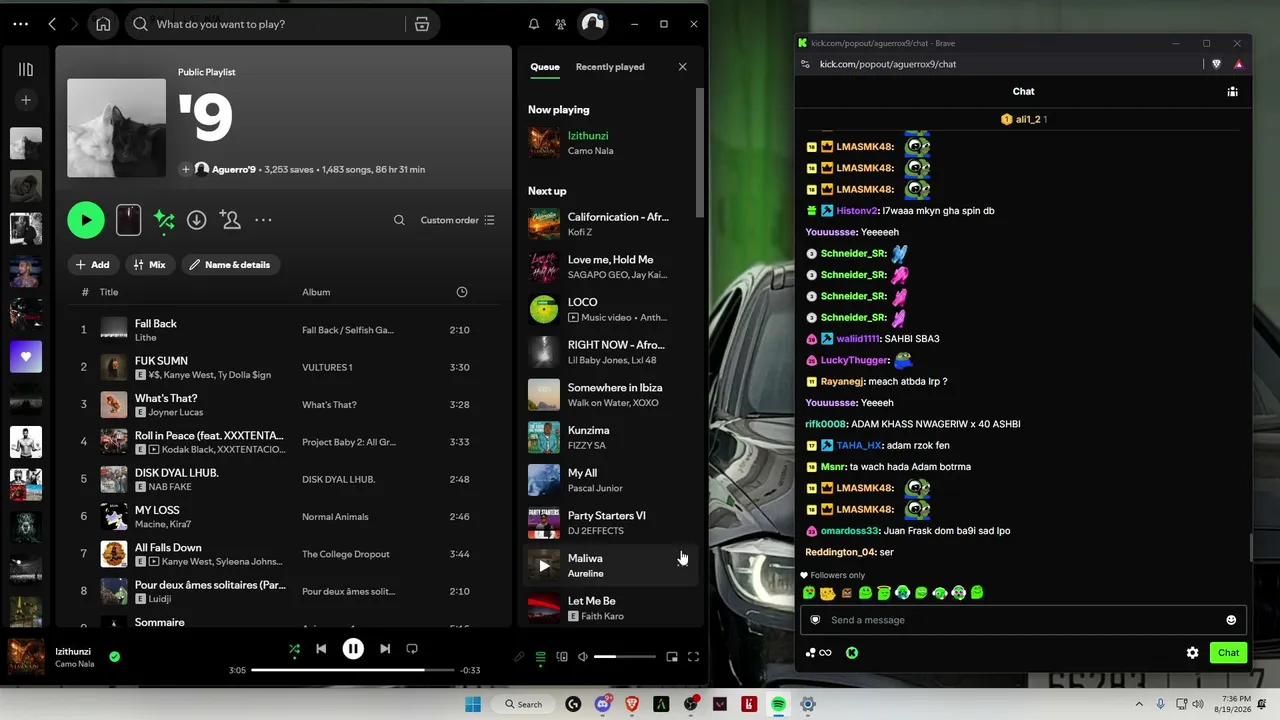Download the '9 playlist
Screen dimensions: 1280x720
197,220
